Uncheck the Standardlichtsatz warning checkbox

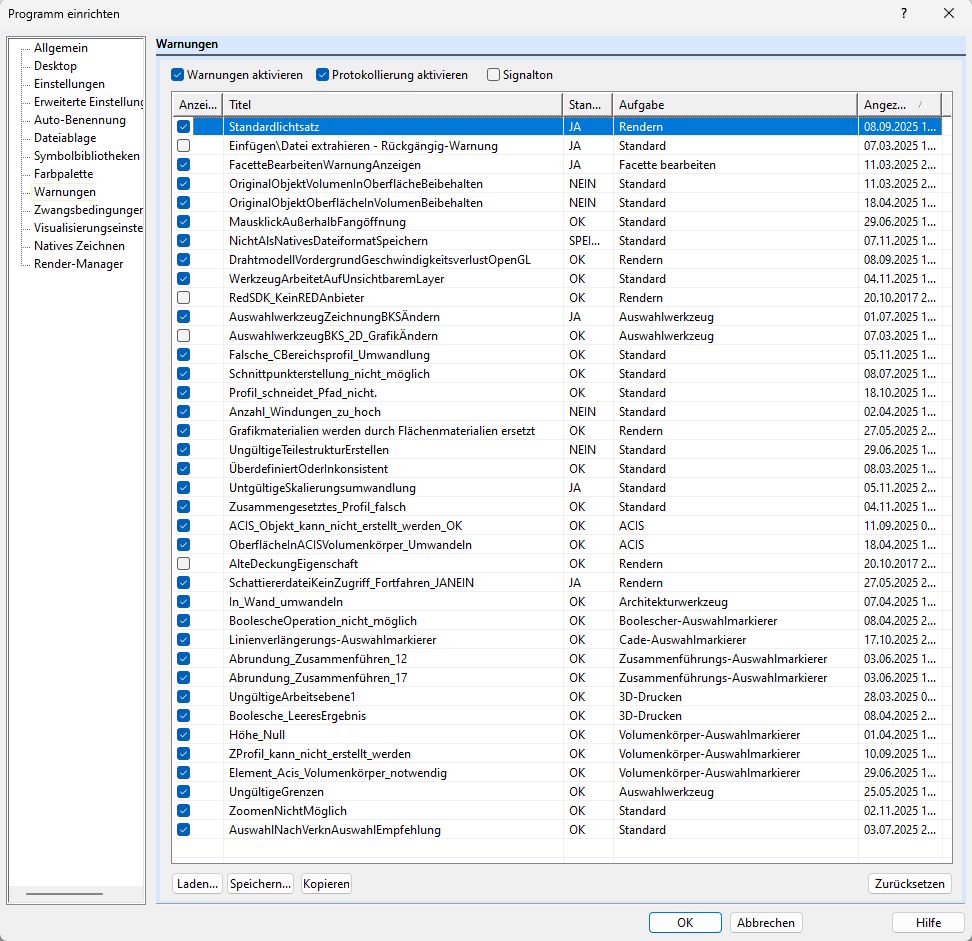tap(183, 127)
